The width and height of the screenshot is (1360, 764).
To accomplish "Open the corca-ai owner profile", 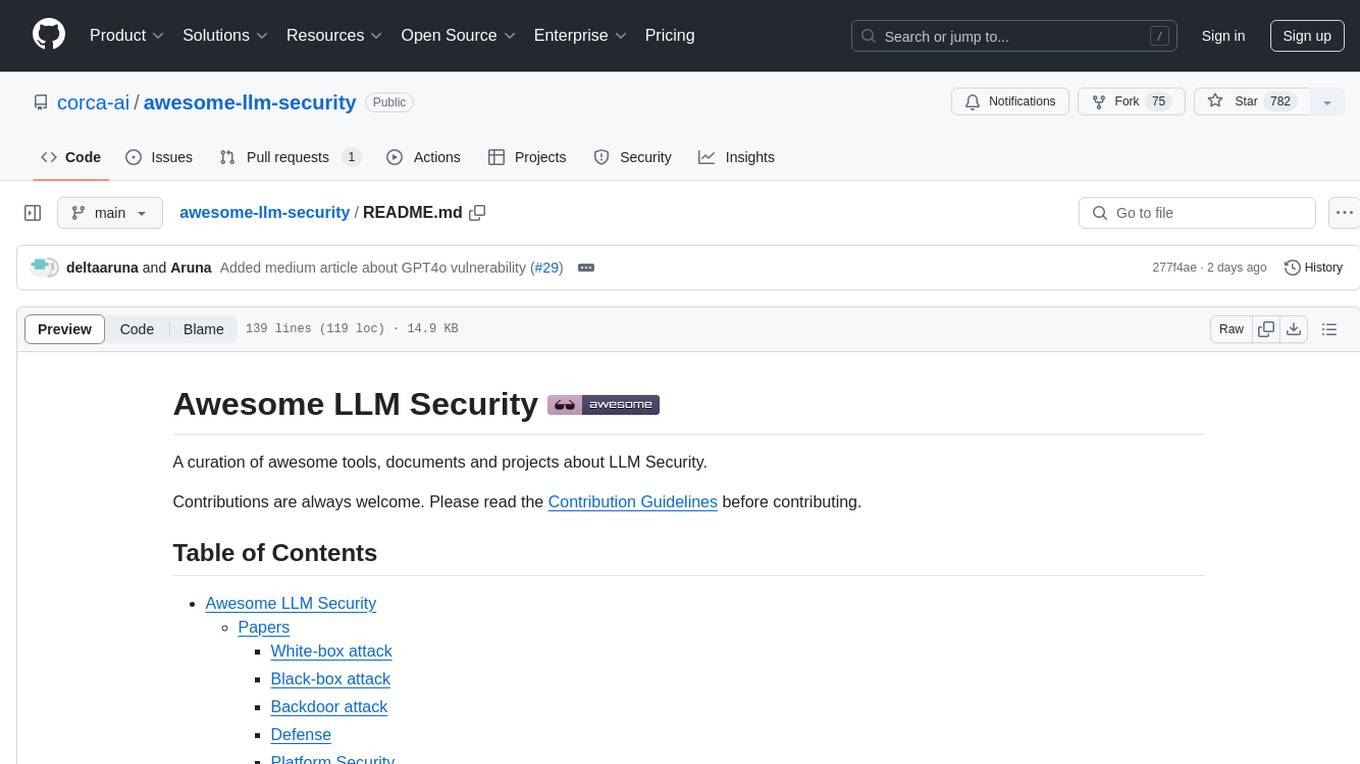I will pyautogui.click(x=93, y=102).
